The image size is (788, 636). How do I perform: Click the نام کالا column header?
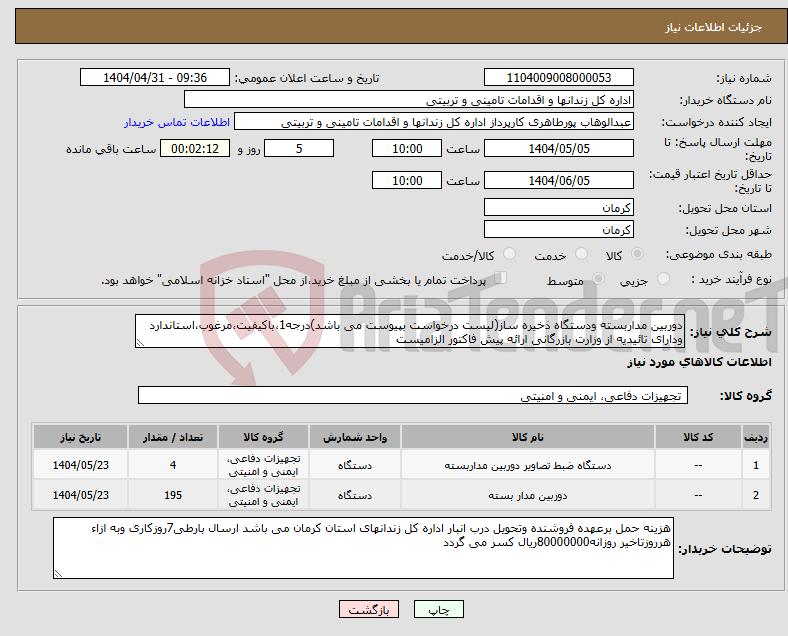[528, 437]
